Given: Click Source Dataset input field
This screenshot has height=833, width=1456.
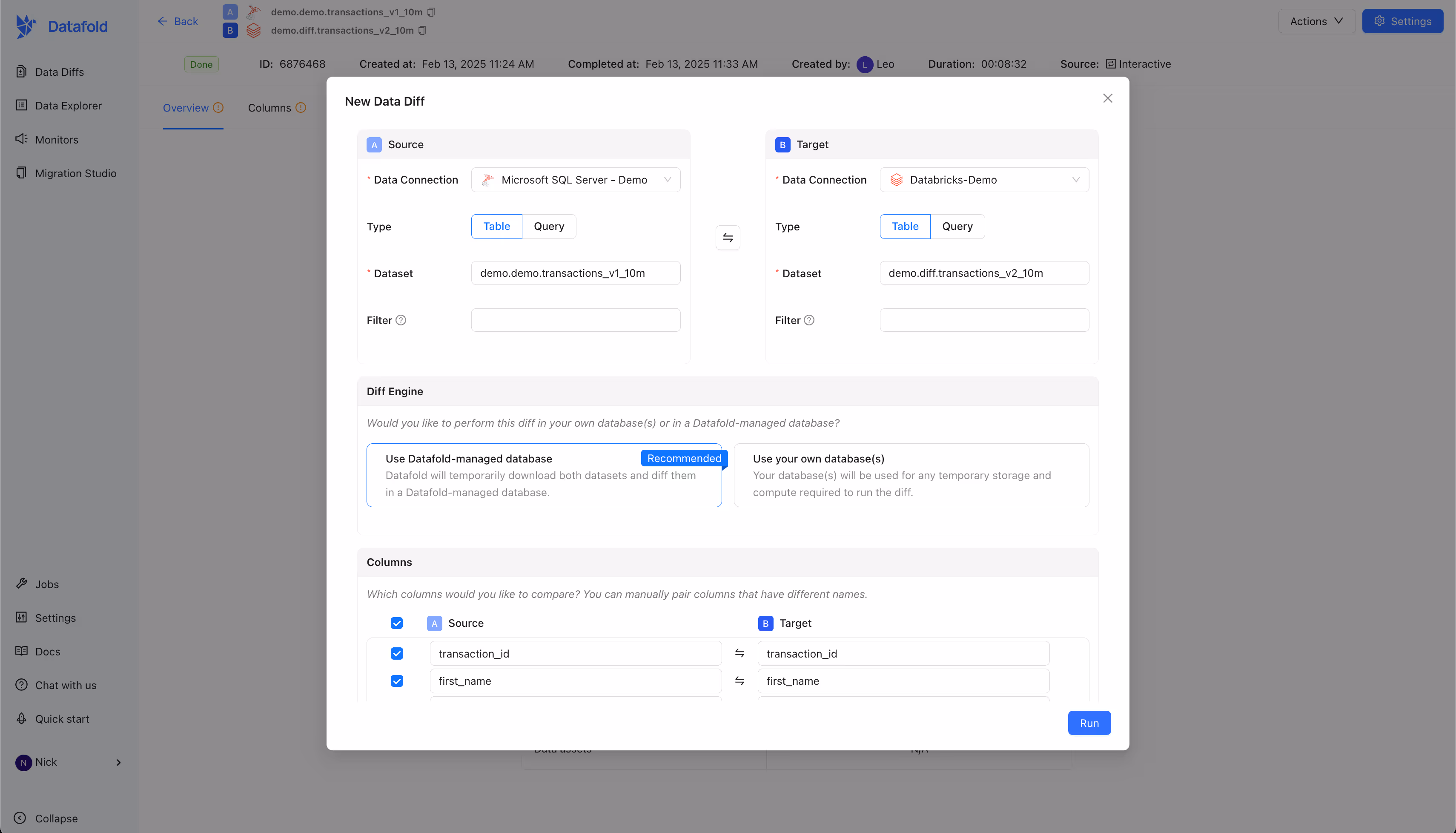Looking at the screenshot, I should [x=576, y=273].
